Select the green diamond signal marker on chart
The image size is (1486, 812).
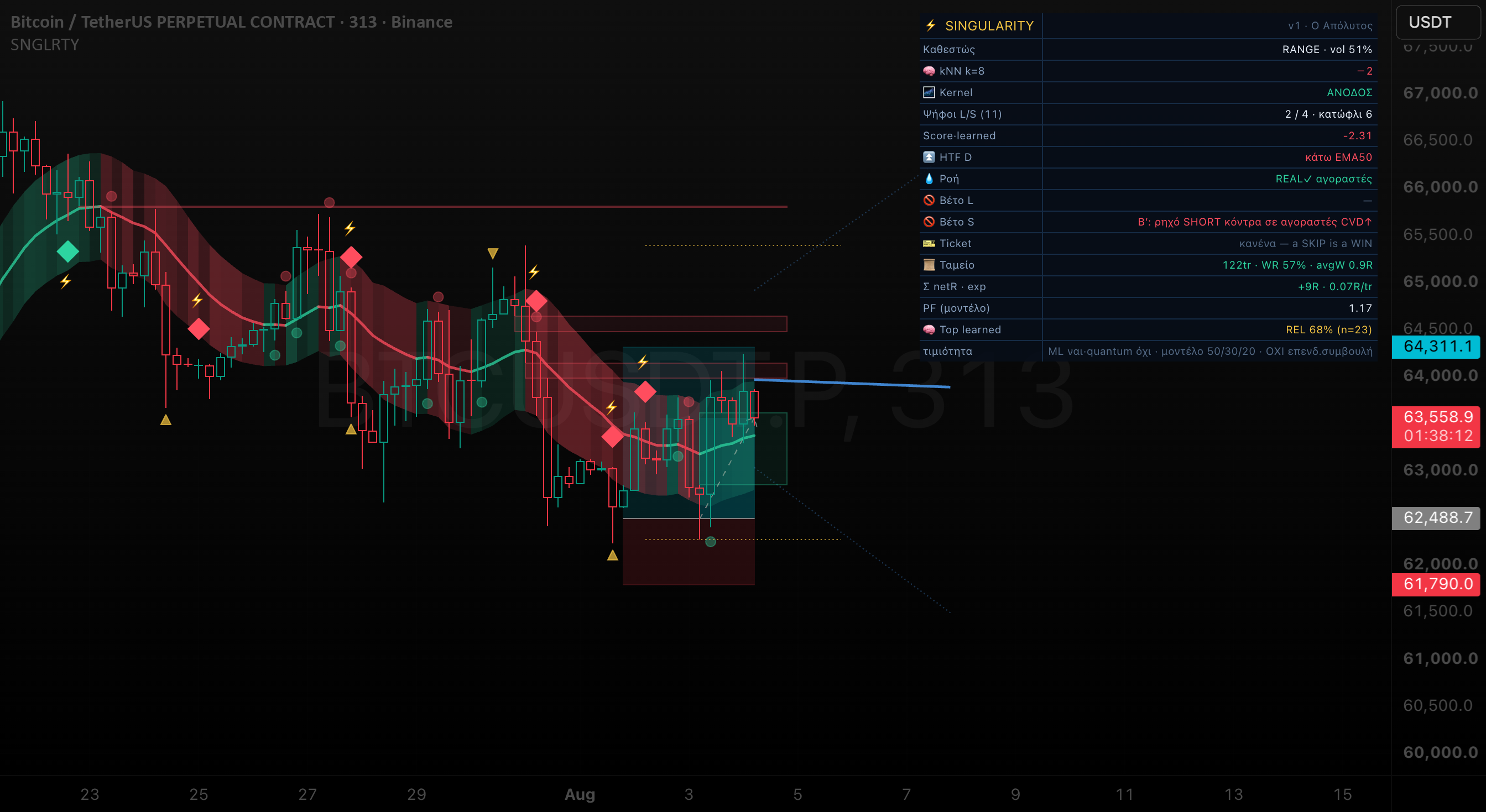tap(67, 252)
